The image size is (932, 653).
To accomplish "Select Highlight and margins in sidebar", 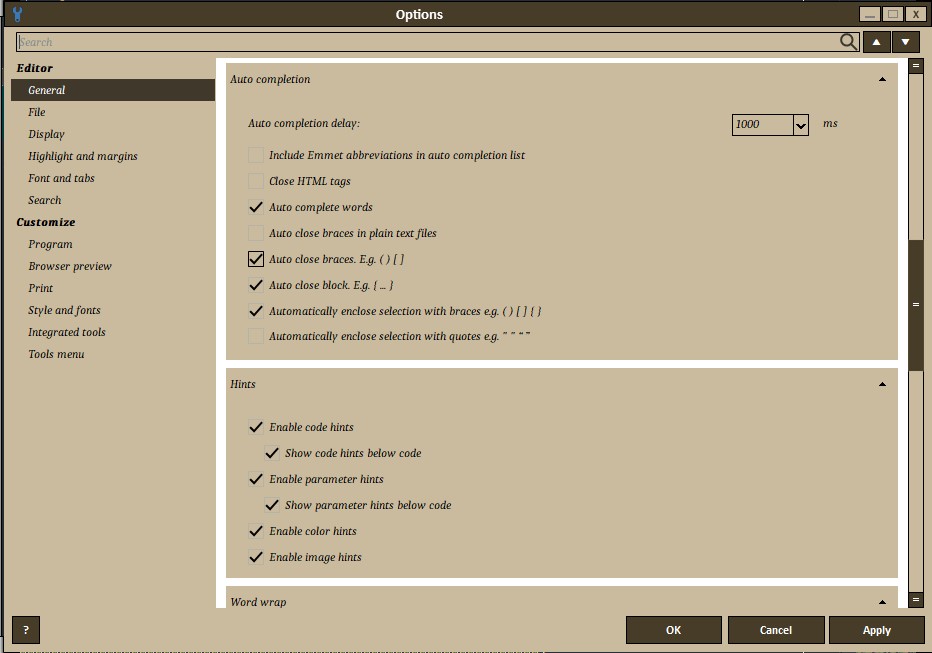I will point(83,156).
